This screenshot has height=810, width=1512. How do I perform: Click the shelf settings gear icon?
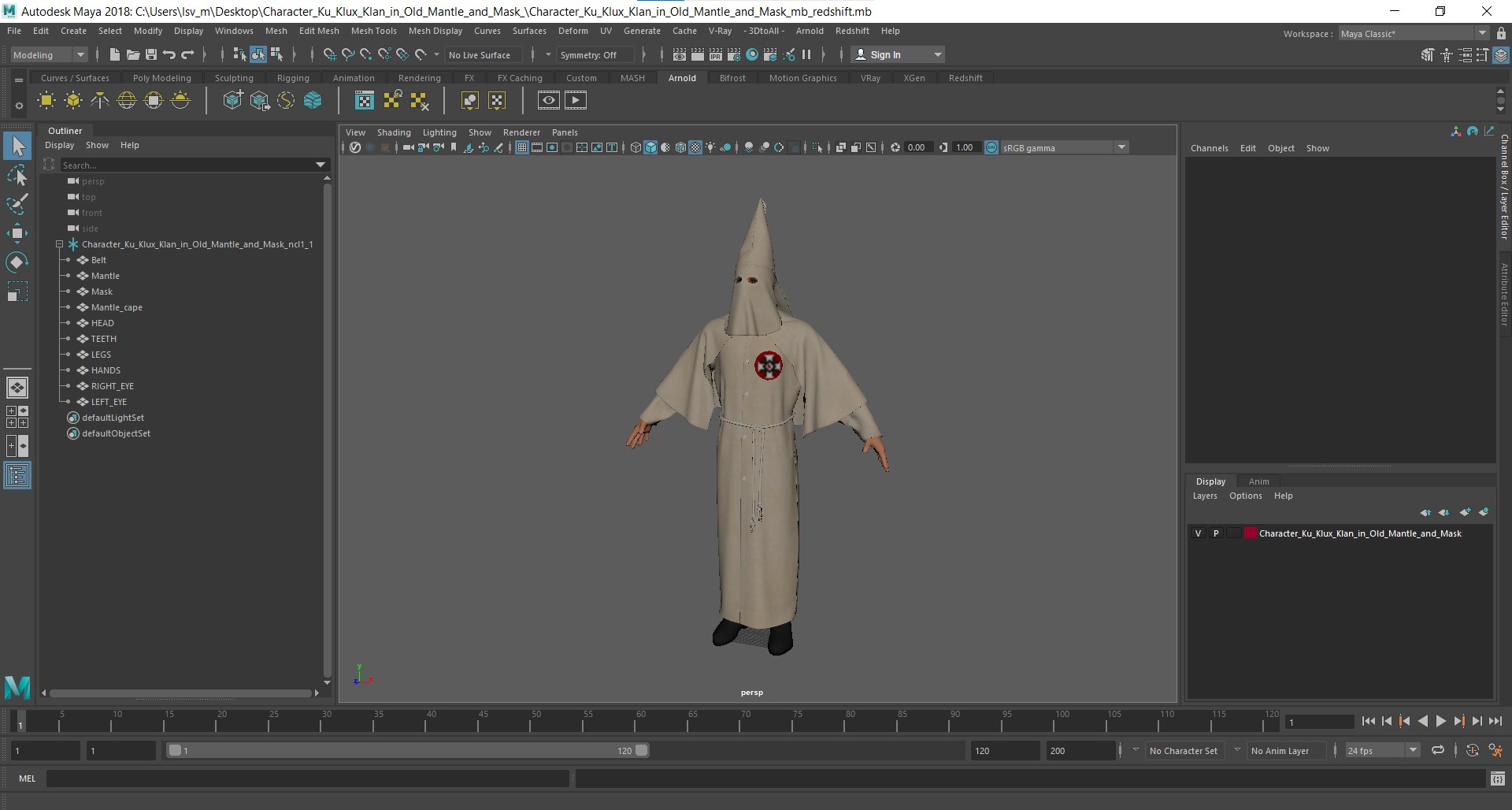(x=19, y=105)
